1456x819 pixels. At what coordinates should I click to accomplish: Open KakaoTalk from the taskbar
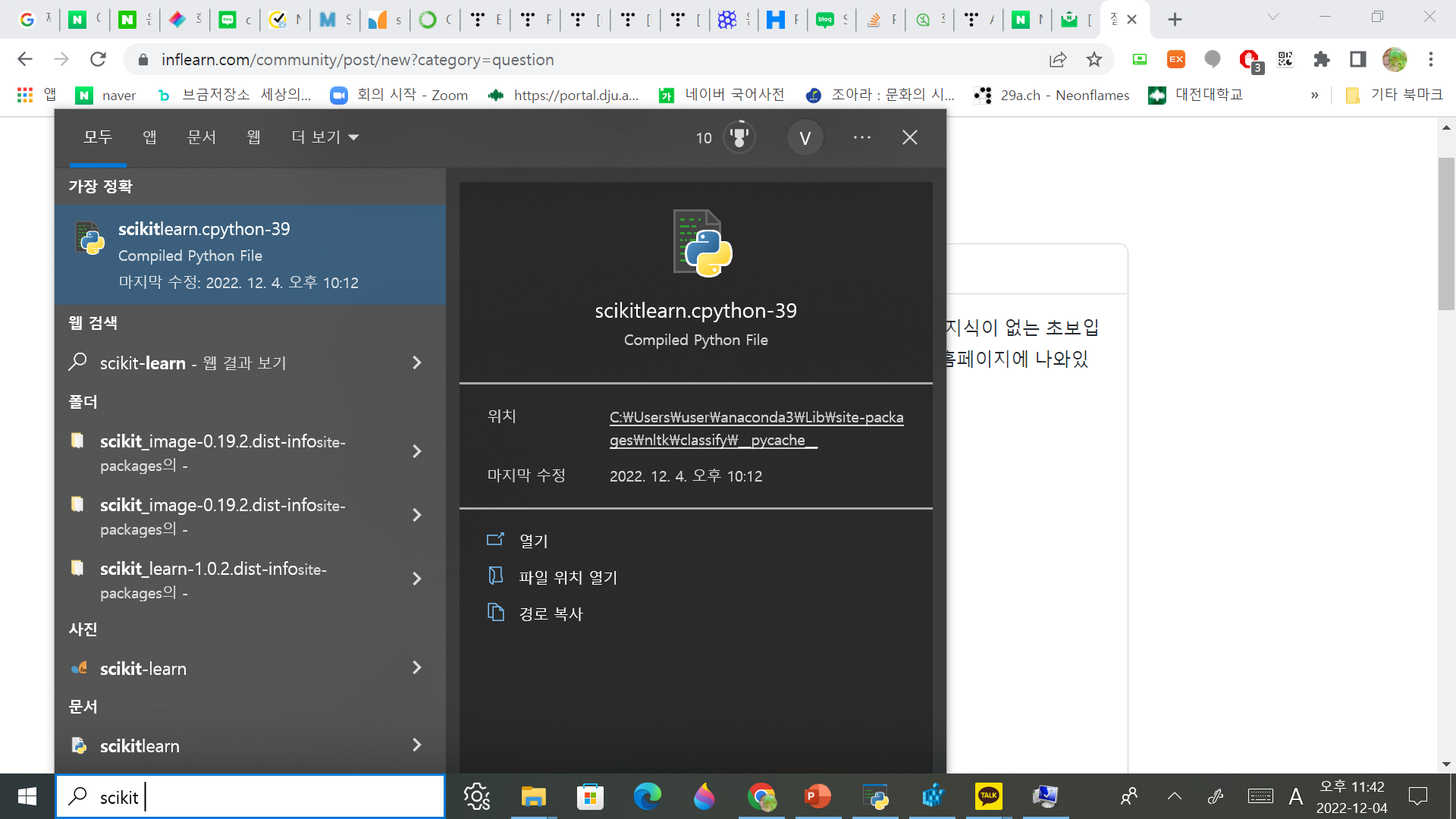pos(988,796)
